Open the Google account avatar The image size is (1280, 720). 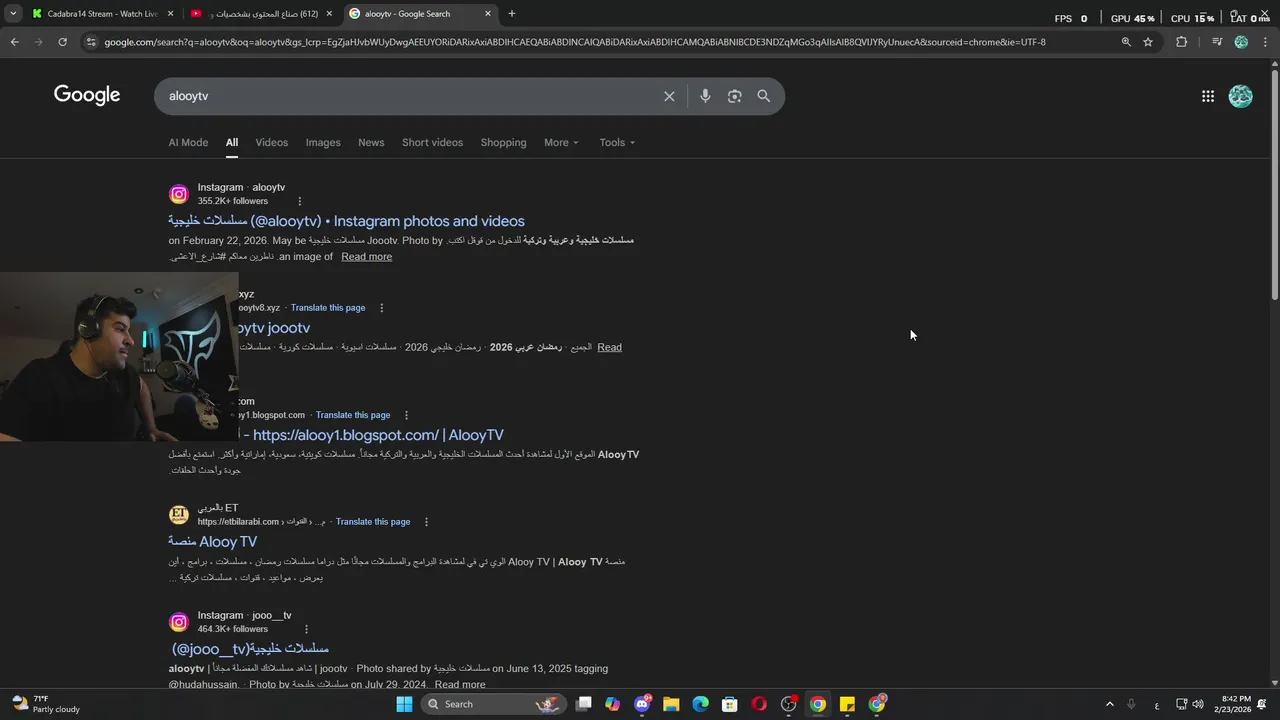coord(1241,96)
